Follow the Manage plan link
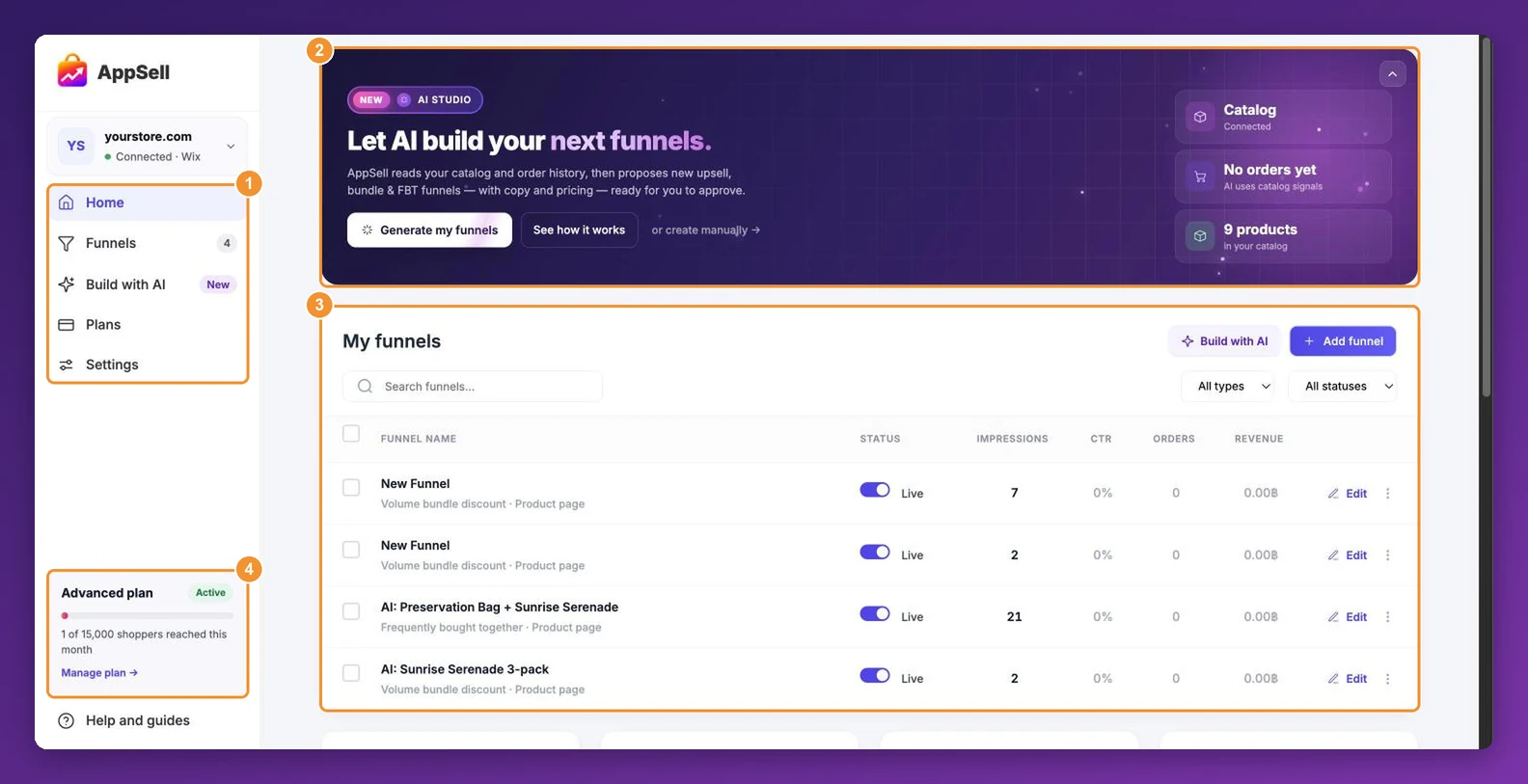 (x=99, y=673)
